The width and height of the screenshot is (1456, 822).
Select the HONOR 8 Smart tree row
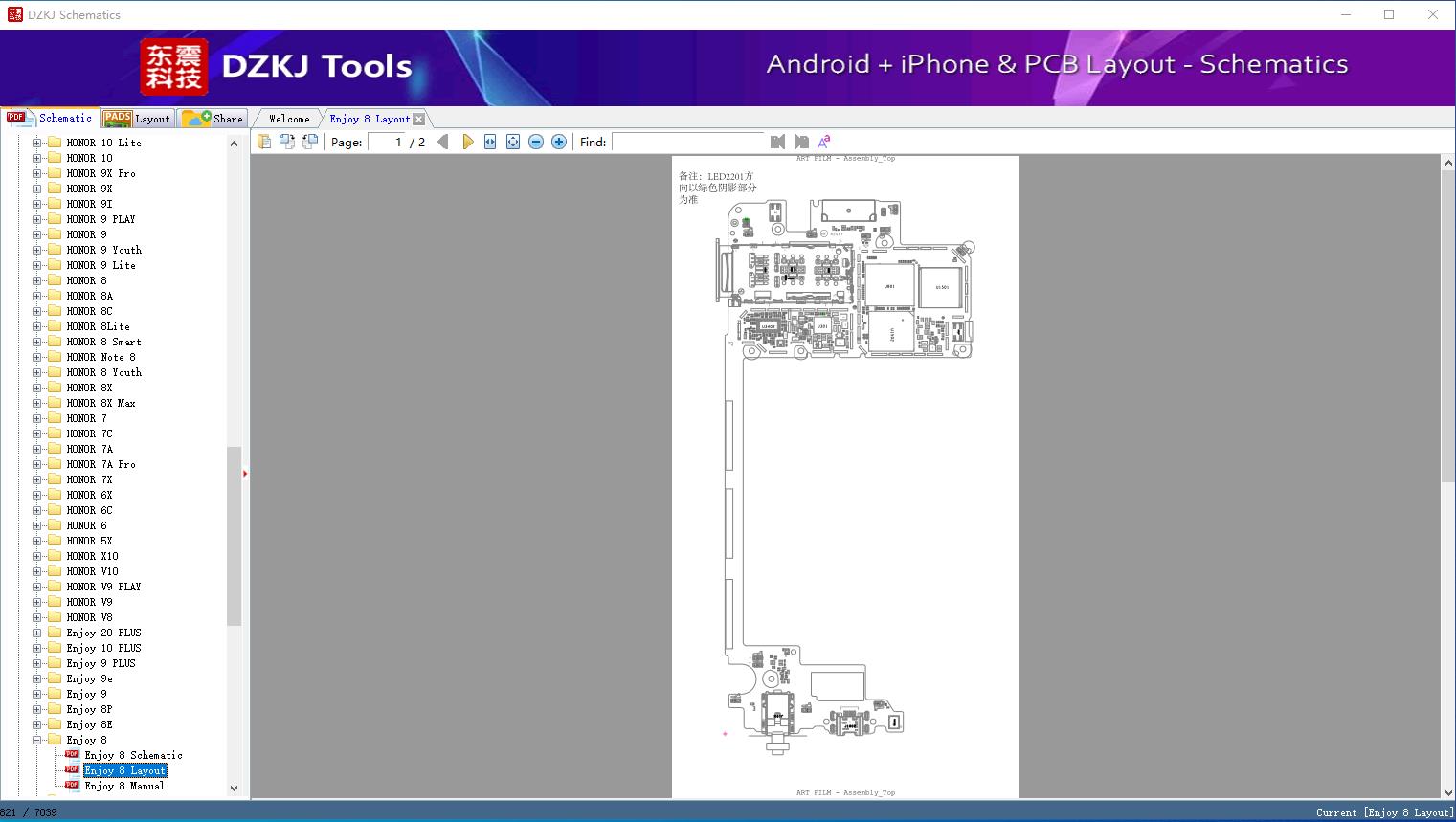pos(103,342)
